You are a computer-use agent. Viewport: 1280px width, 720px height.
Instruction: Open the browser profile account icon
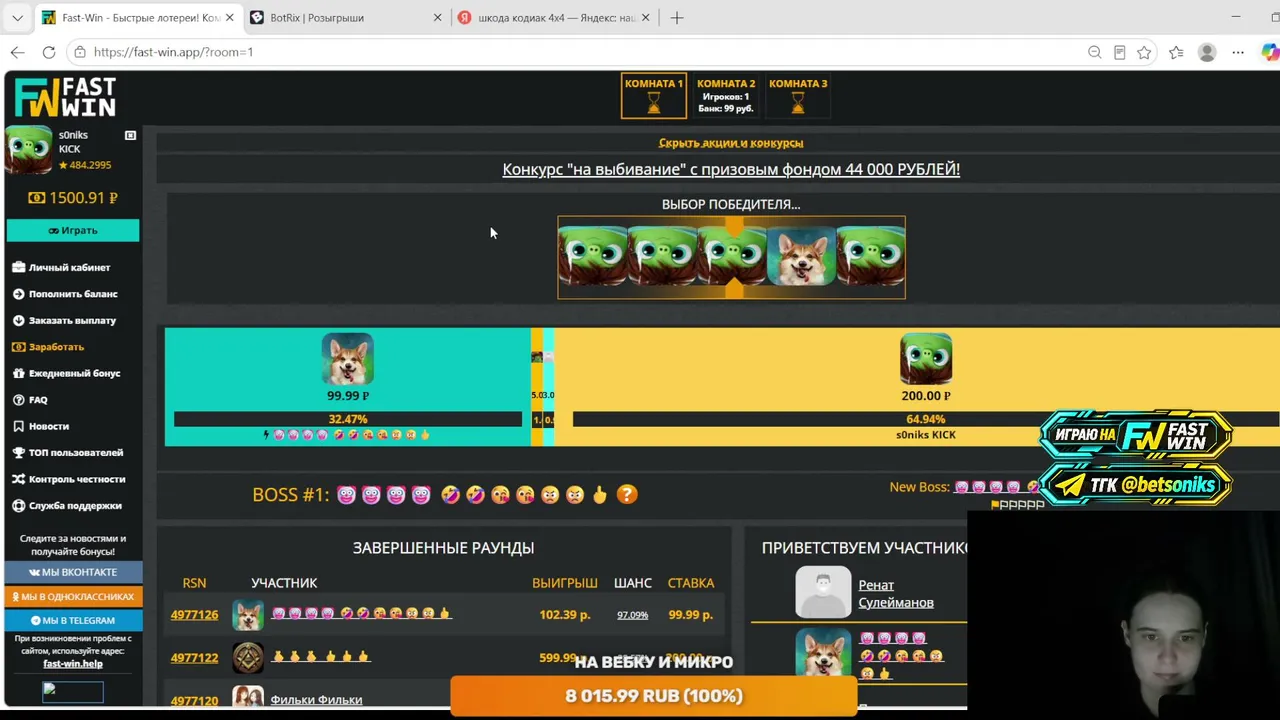point(1207,52)
